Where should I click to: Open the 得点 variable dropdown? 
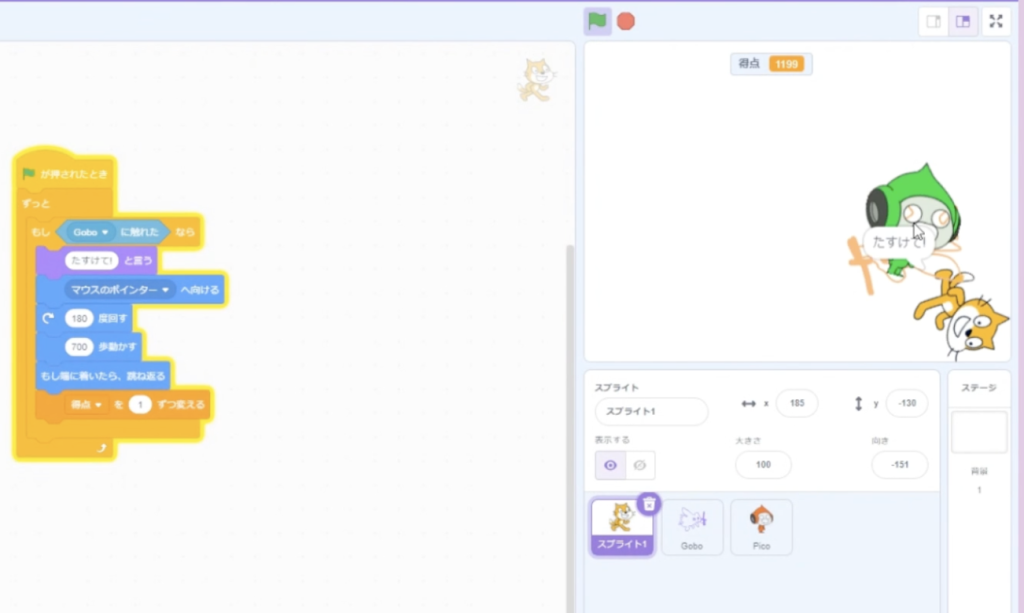coord(86,405)
